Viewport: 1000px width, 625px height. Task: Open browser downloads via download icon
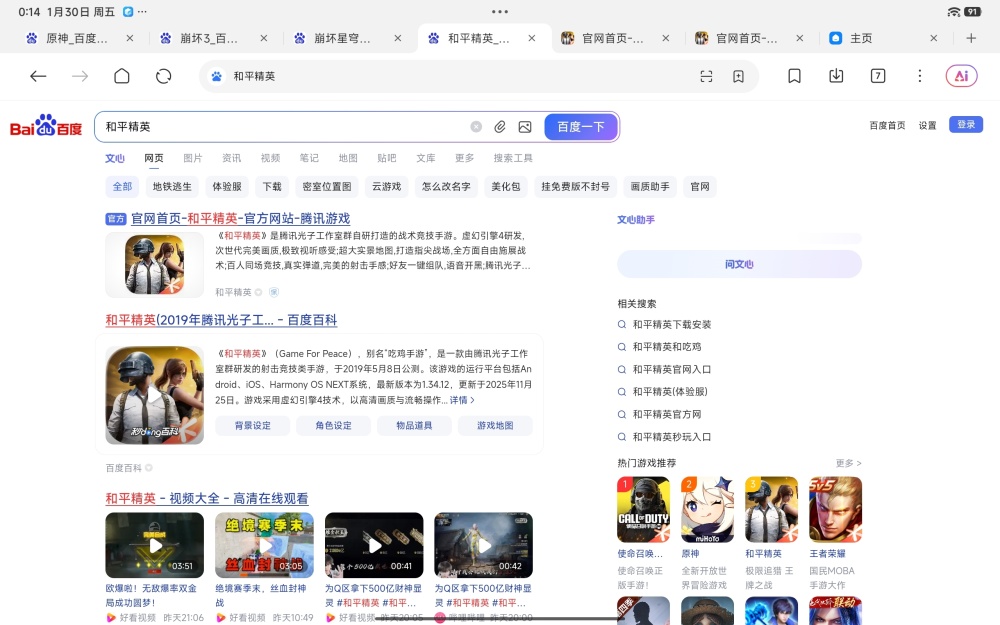[x=837, y=75]
